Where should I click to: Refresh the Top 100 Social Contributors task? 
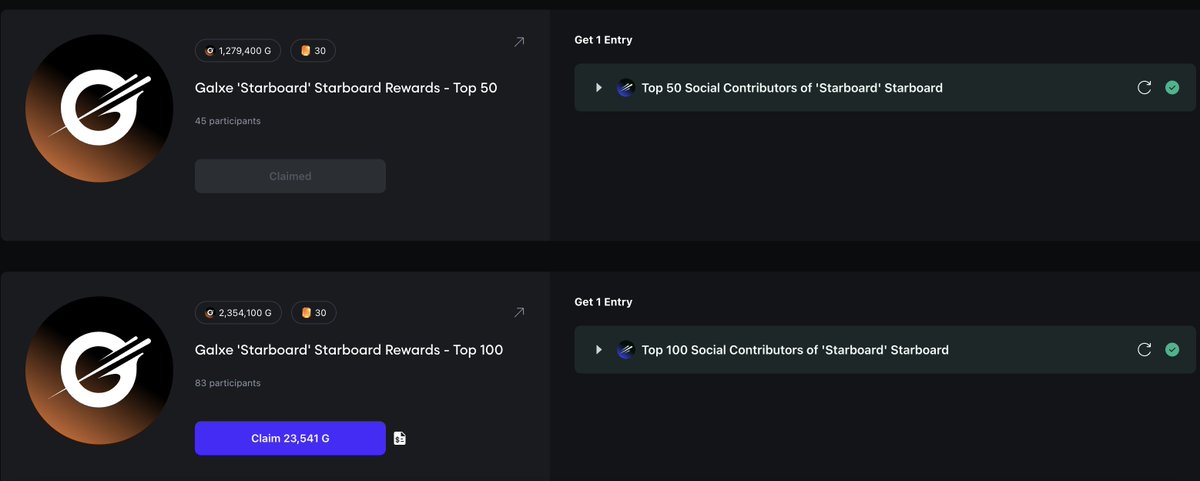(x=1144, y=350)
